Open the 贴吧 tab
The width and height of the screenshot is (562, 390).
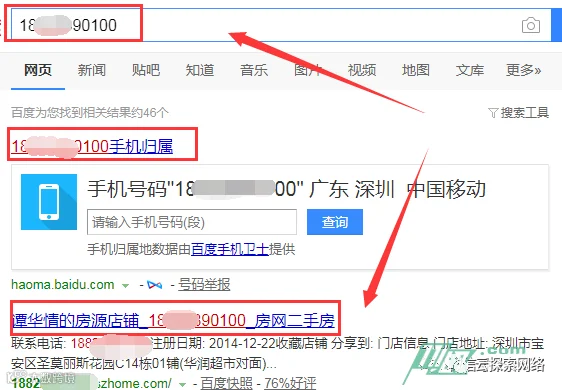click(x=146, y=70)
